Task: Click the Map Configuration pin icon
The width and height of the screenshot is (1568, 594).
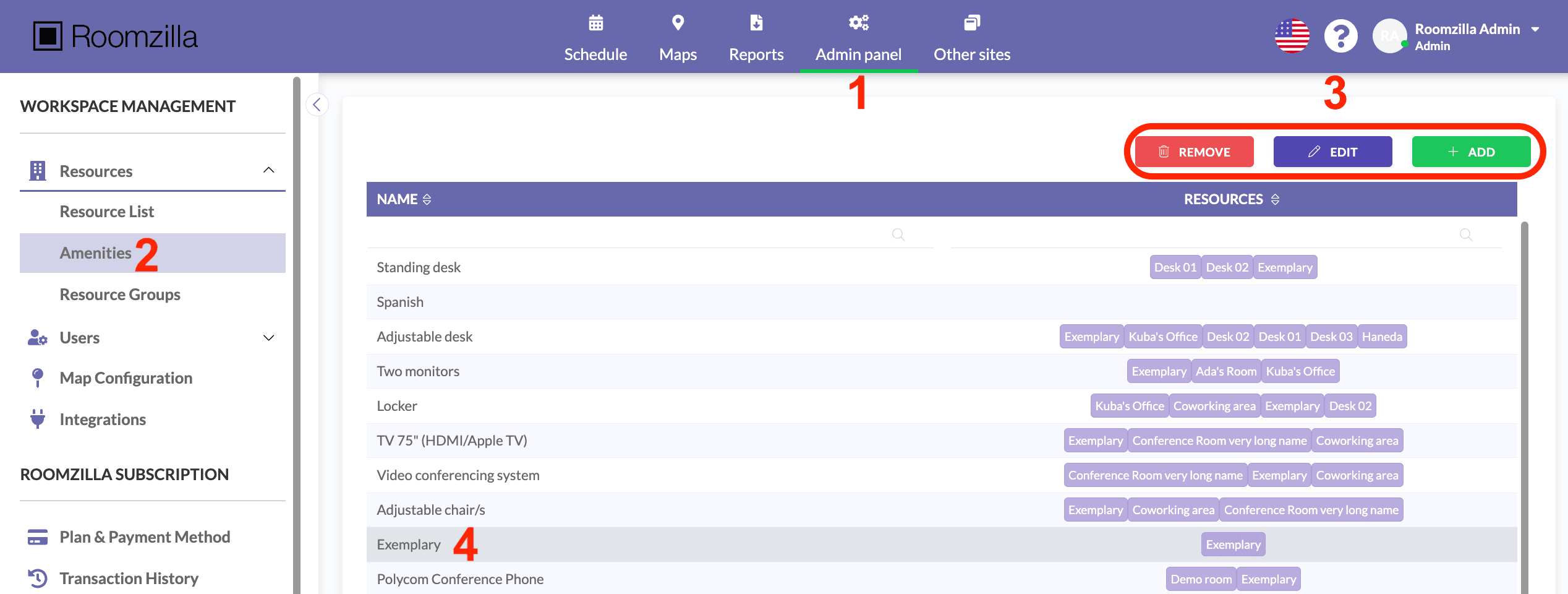Action: tap(38, 377)
